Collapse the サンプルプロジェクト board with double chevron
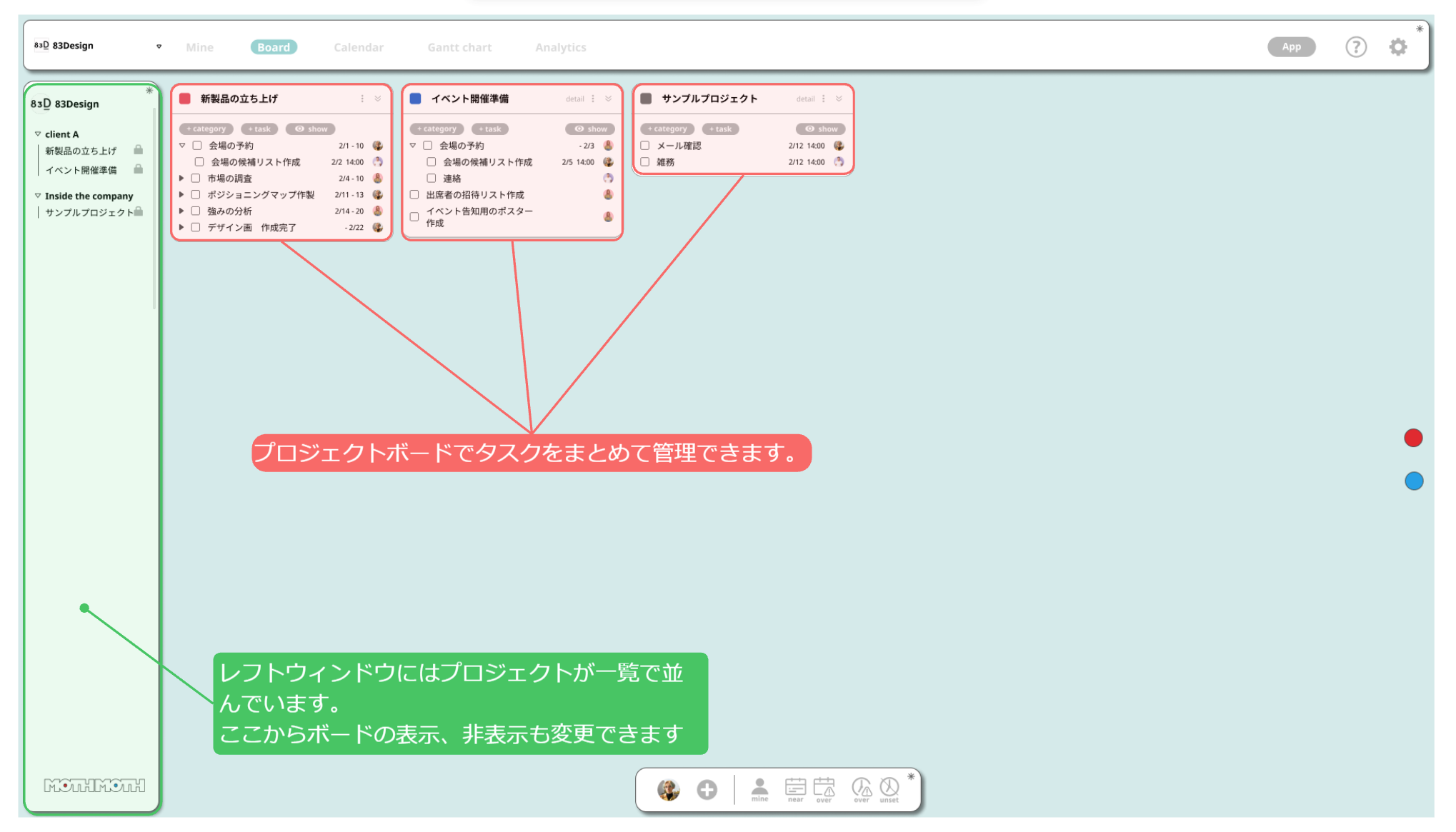This screenshot has width=1456, height=832. coord(839,99)
